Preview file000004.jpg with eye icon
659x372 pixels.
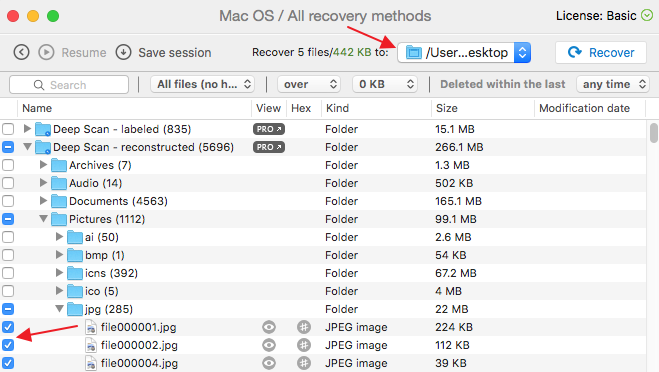(269, 363)
